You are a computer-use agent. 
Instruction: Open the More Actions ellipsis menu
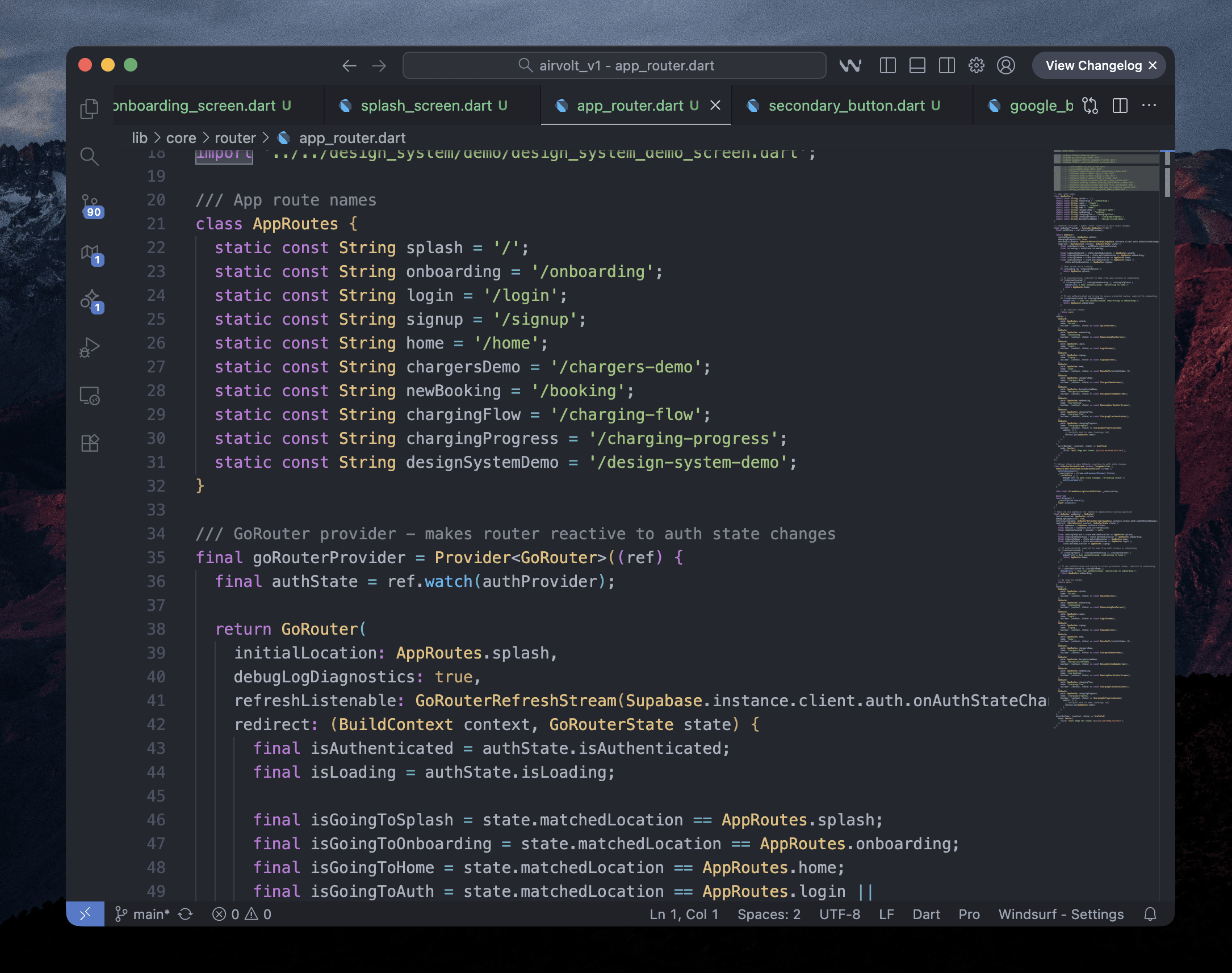pos(1149,106)
